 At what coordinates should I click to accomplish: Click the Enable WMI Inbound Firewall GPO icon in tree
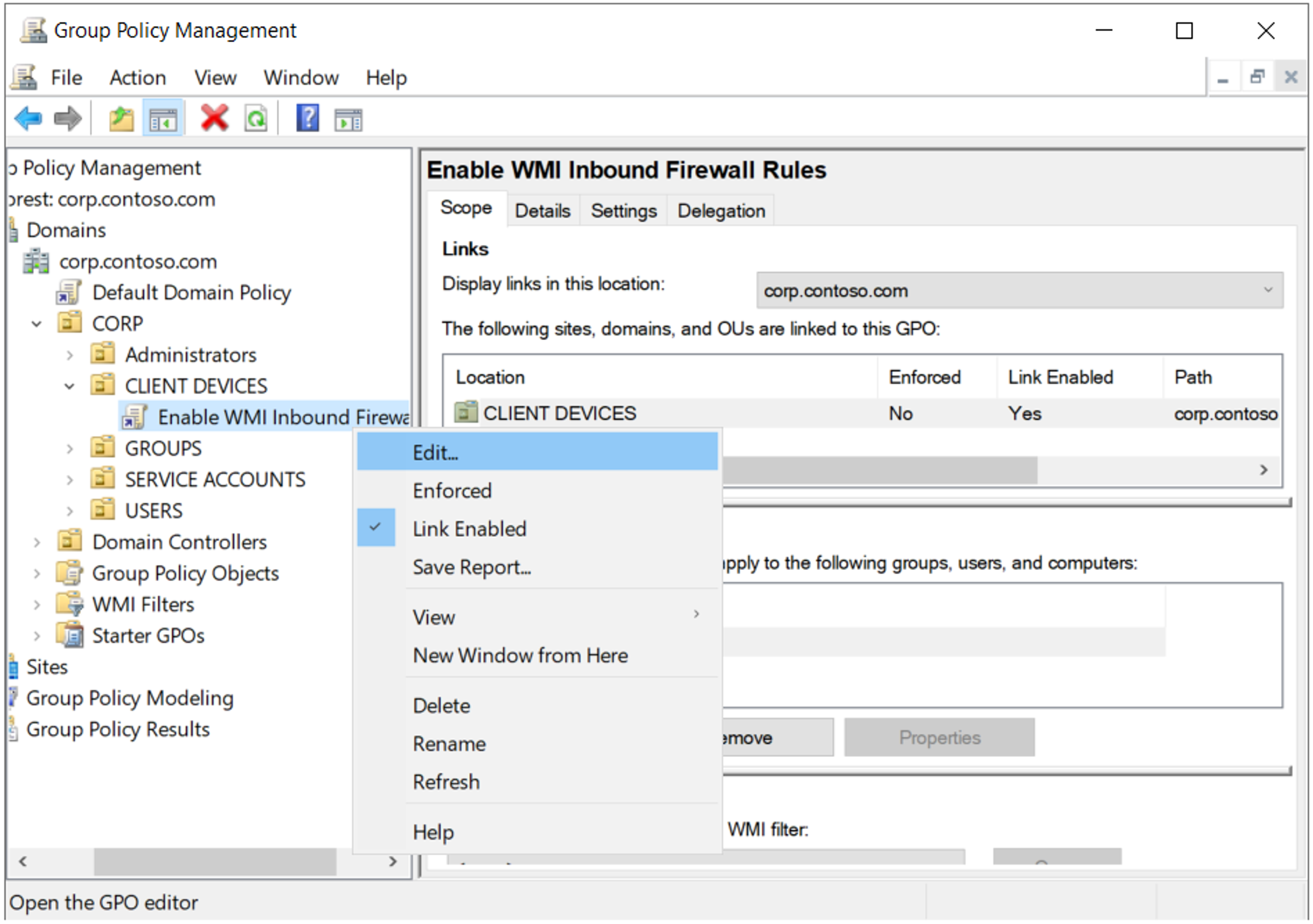[x=135, y=417]
